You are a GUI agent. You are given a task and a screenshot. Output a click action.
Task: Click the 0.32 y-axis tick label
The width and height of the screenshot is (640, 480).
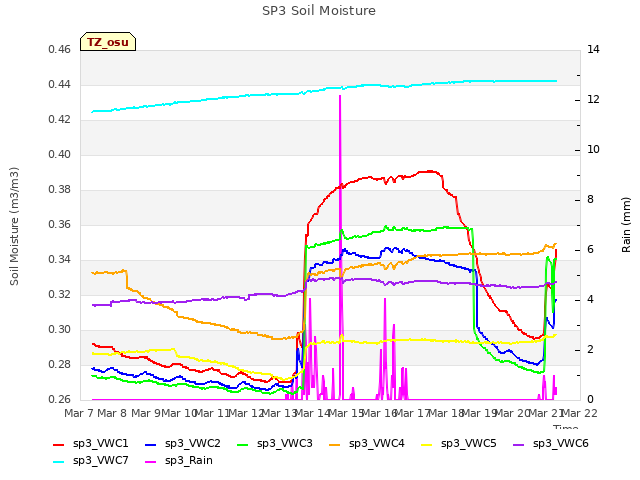pyautogui.click(x=60, y=294)
